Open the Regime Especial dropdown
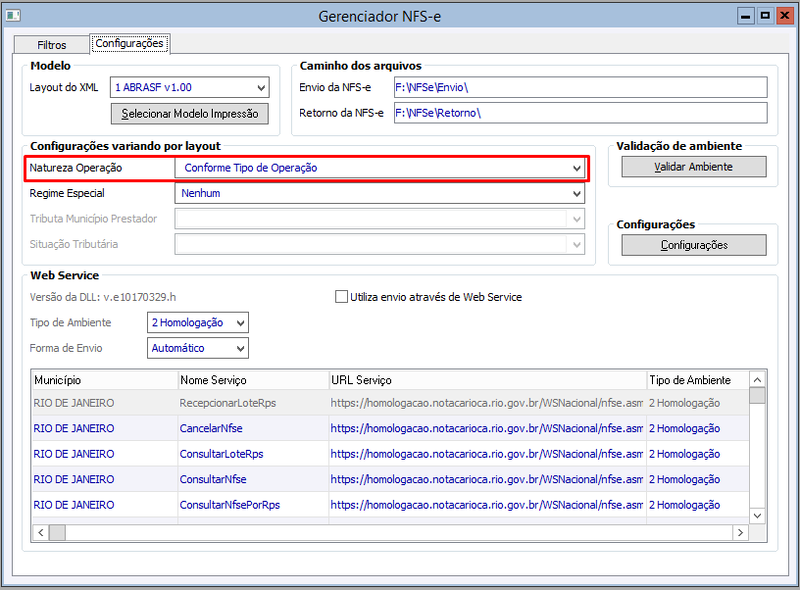Image resolution: width=800 pixels, height=590 pixels. click(x=380, y=193)
